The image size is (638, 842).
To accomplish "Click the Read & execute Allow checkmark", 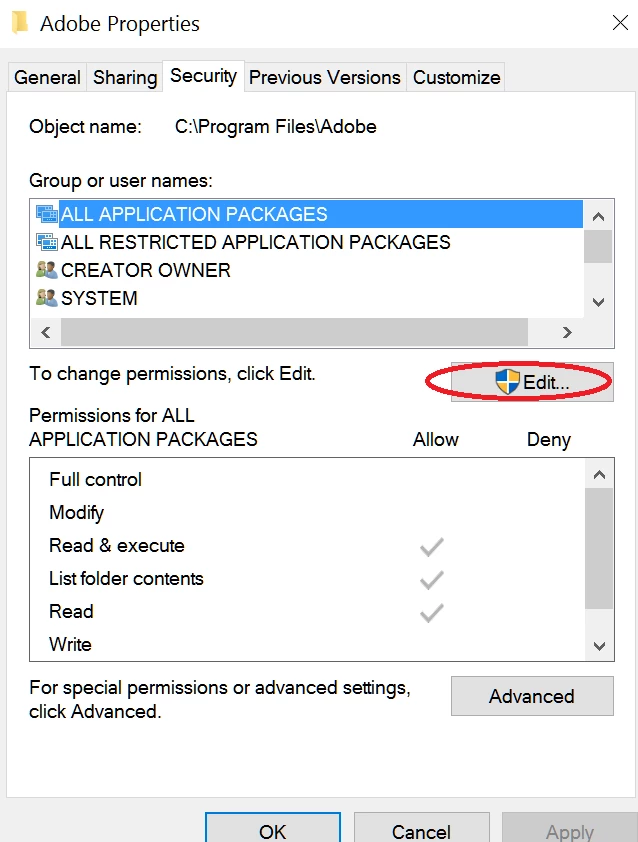I will 432,547.
